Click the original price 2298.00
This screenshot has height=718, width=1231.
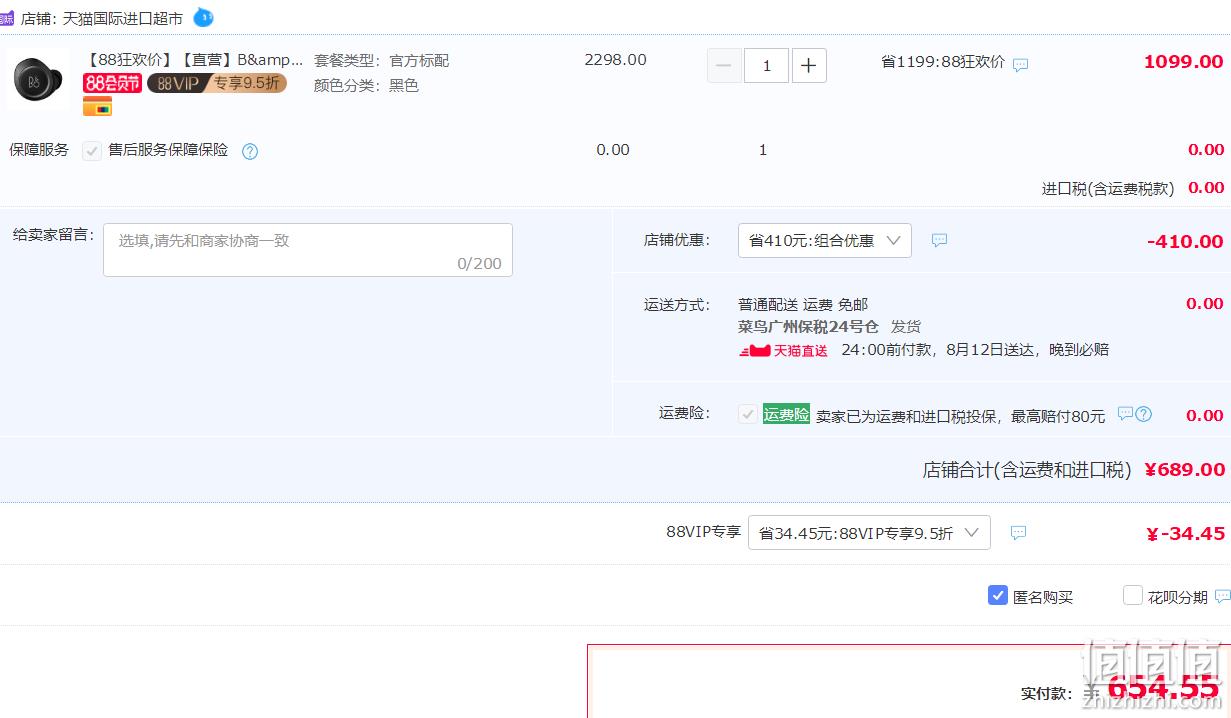(615, 60)
